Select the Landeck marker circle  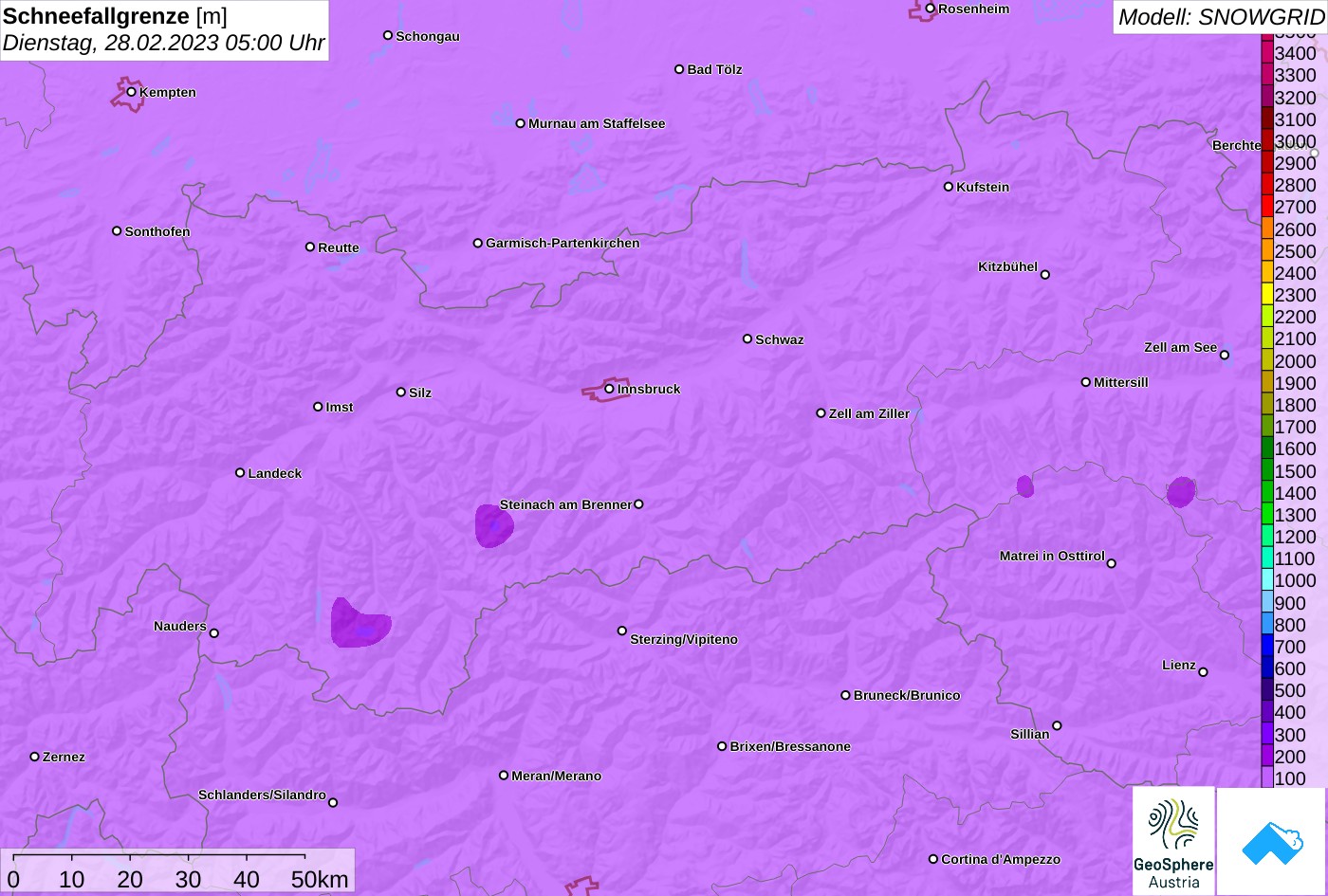pyautogui.click(x=240, y=472)
